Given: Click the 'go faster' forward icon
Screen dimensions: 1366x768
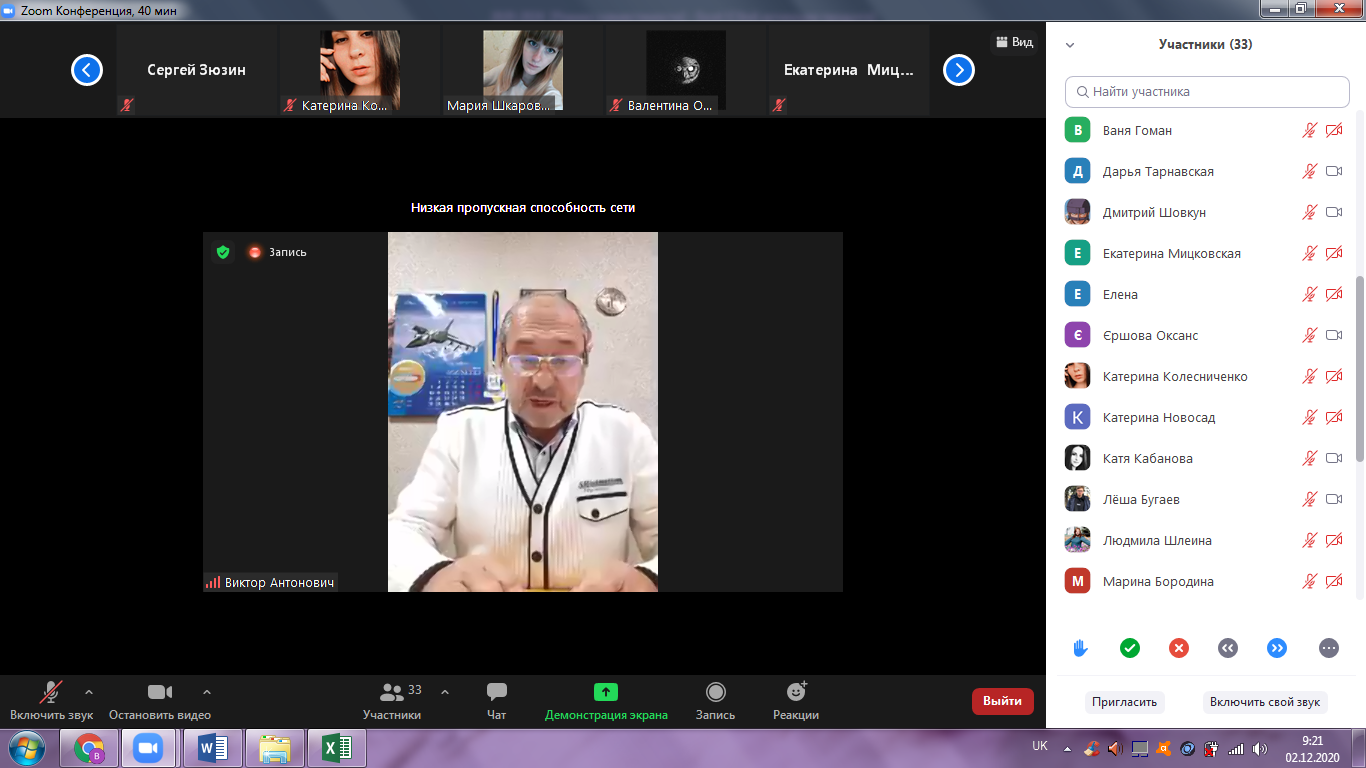Looking at the screenshot, I should point(1277,648).
